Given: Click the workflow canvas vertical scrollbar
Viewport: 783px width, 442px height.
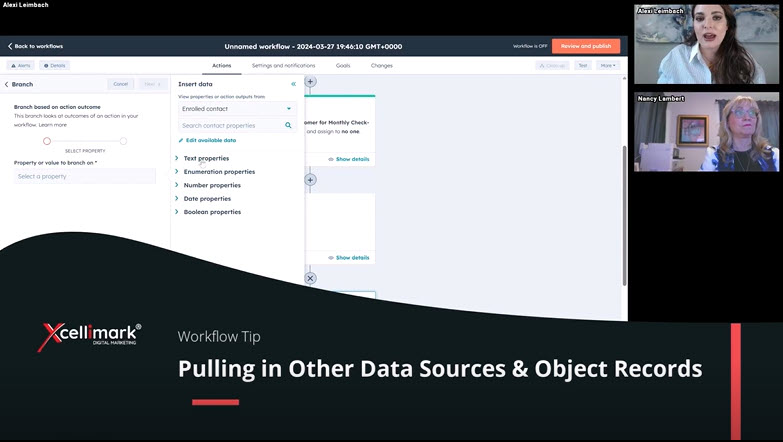Looking at the screenshot, I should click(x=624, y=216).
